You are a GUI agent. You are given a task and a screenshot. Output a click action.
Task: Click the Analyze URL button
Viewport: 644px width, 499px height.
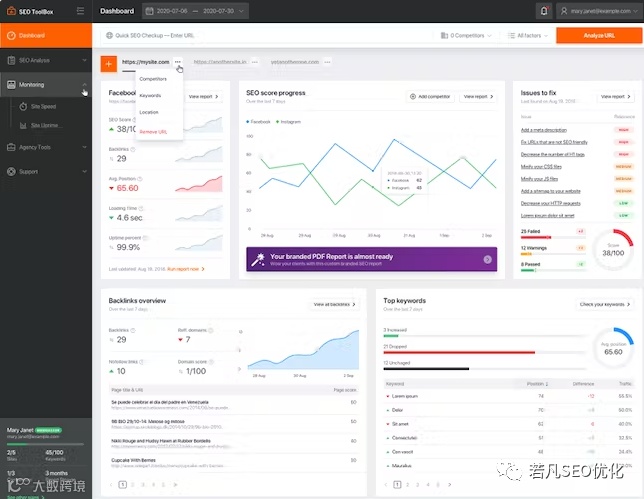click(x=599, y=35)
